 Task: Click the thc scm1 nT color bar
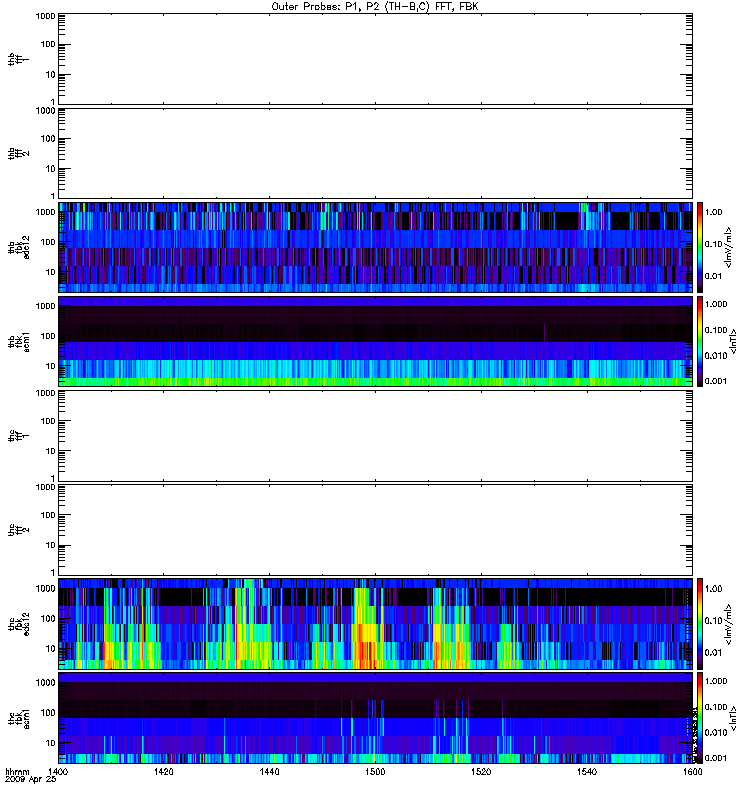coord(700,718)
